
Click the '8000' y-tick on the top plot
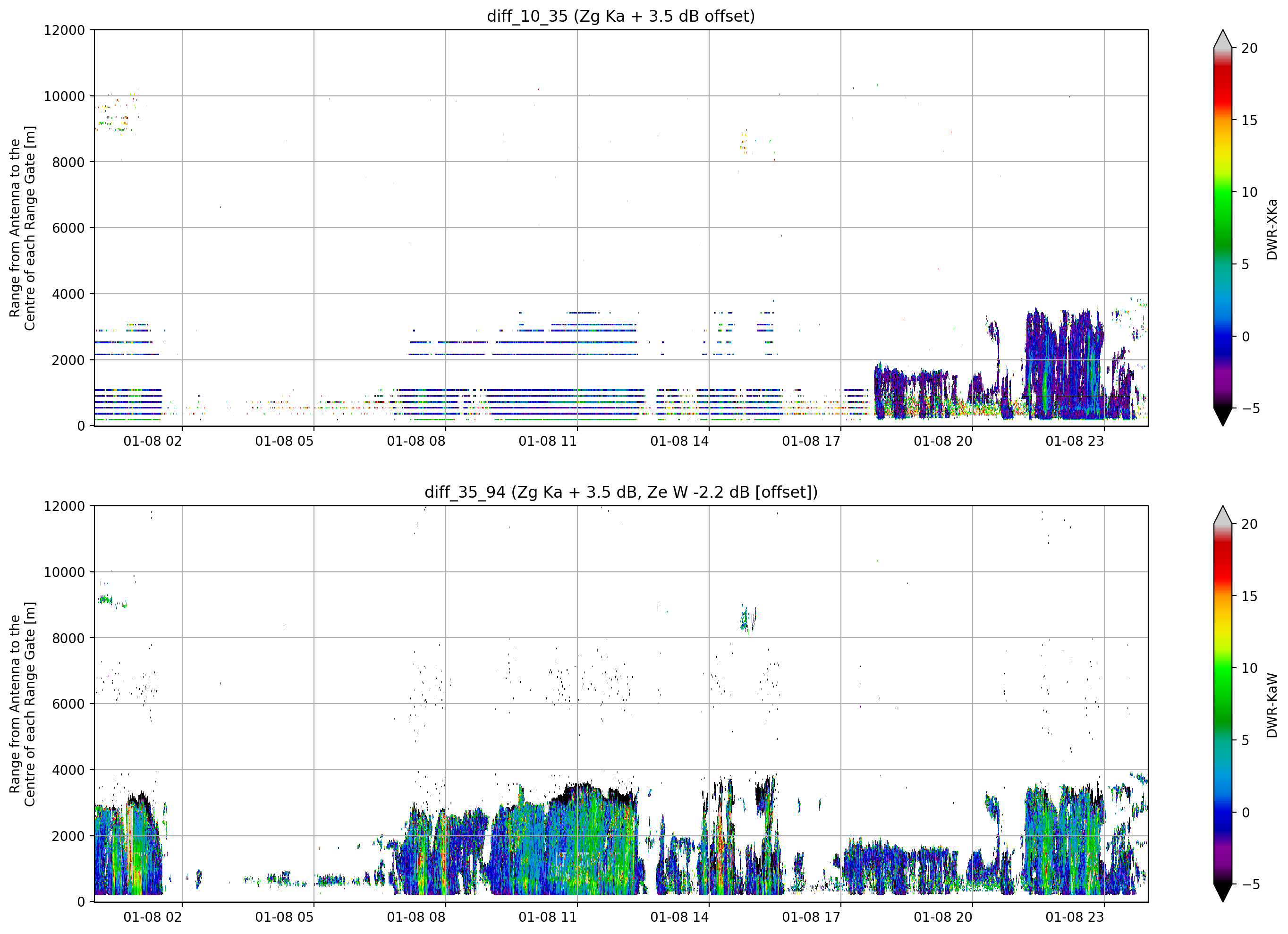(68, 162)
